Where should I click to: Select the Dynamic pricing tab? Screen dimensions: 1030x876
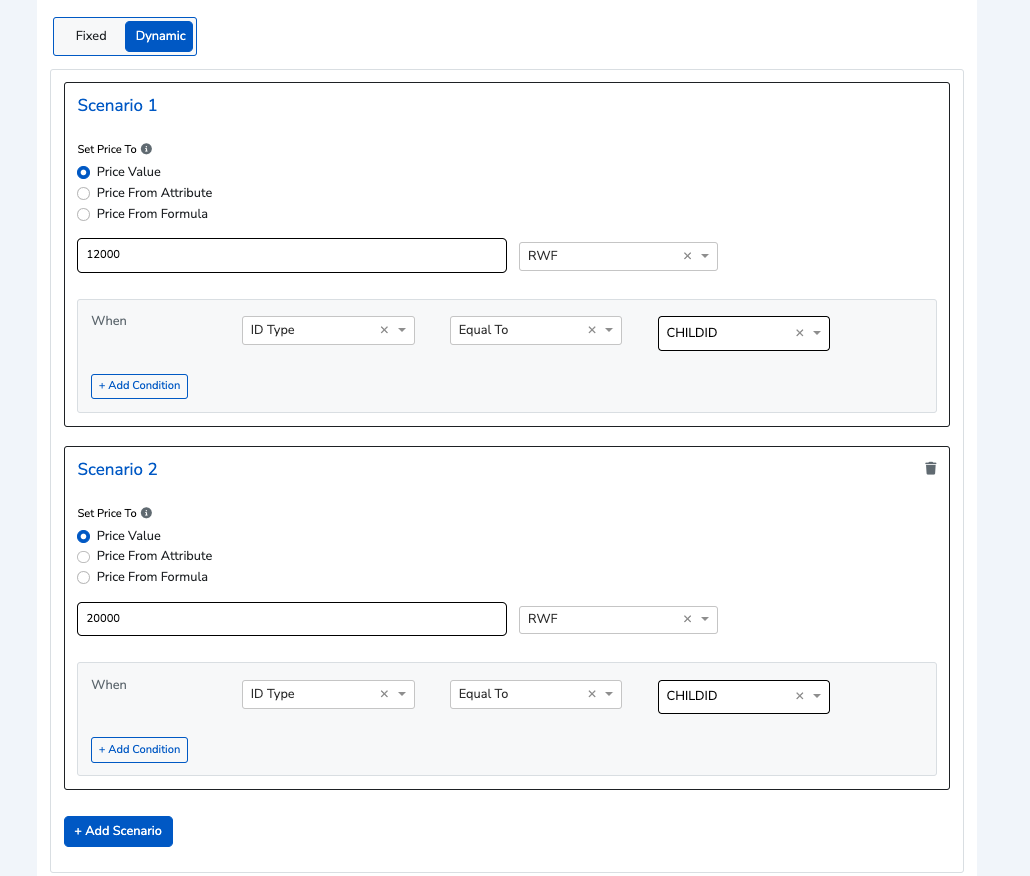(x=160, y=36)
